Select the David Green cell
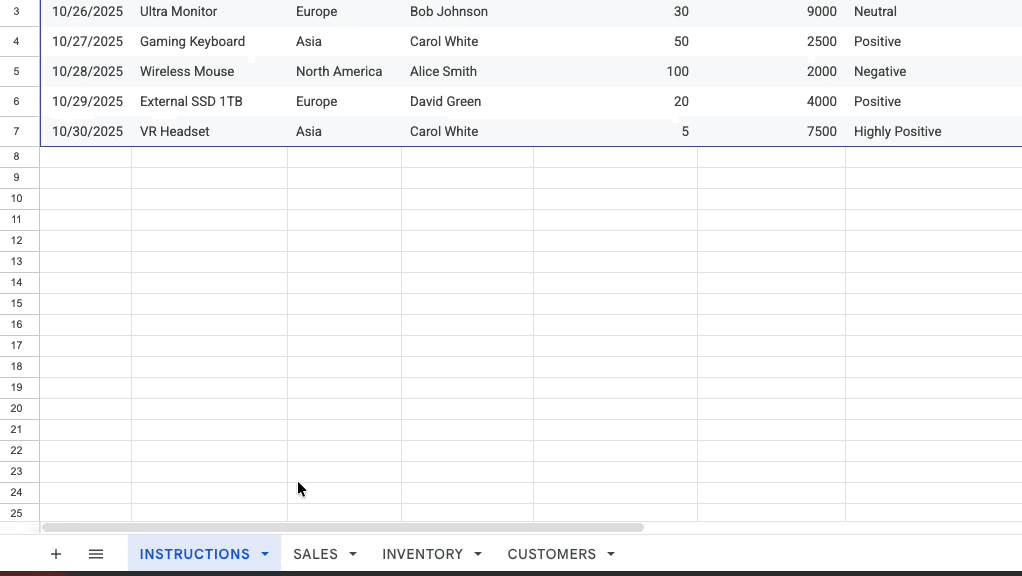Image resolution: width=1022 pixels, height=576 pixels. 467,102
